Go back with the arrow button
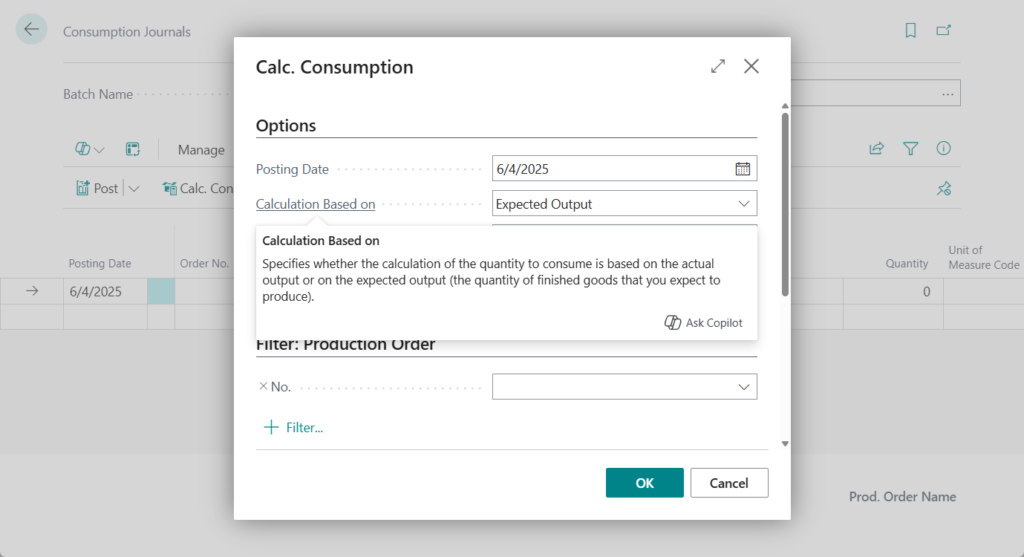Screen dimensions: 1024x557 32,30
